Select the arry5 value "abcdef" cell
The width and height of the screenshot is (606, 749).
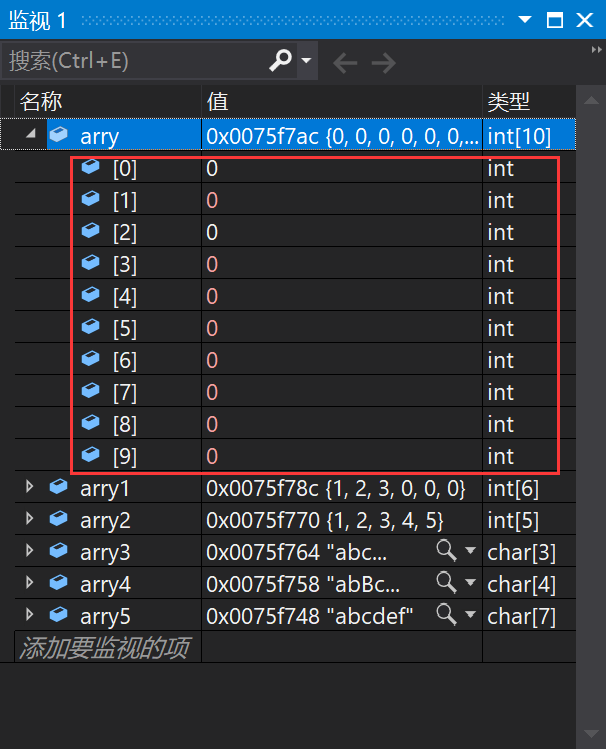[x=342, y=616]
